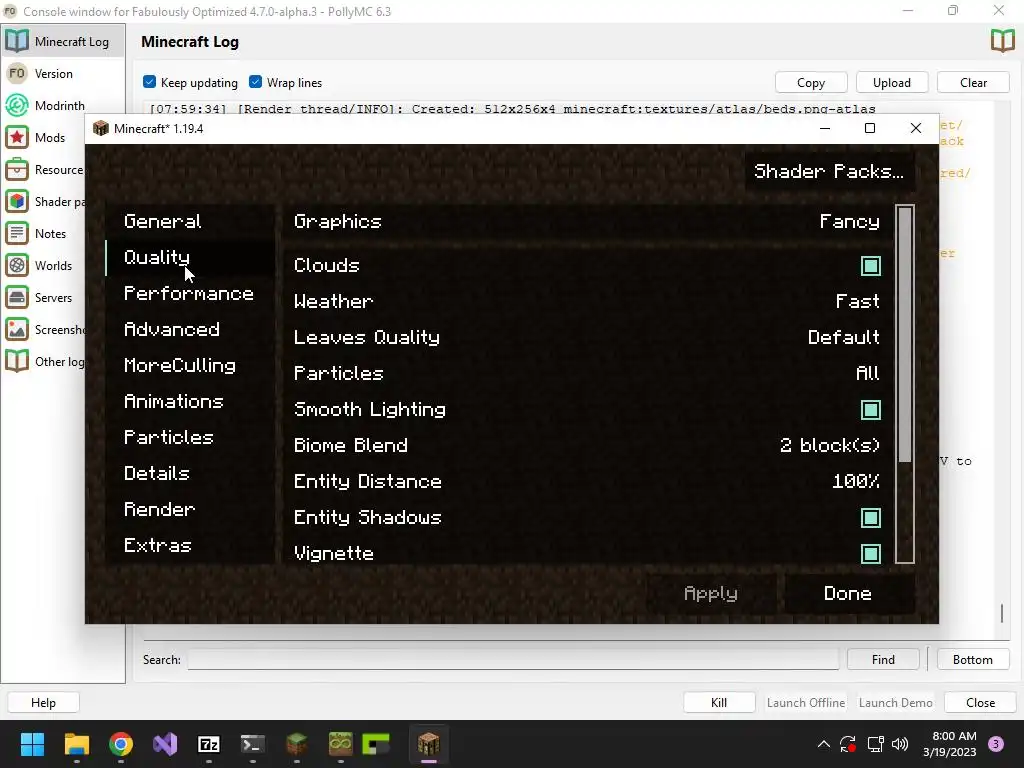Open 7-Zip from taskbar

pos(208,744)
